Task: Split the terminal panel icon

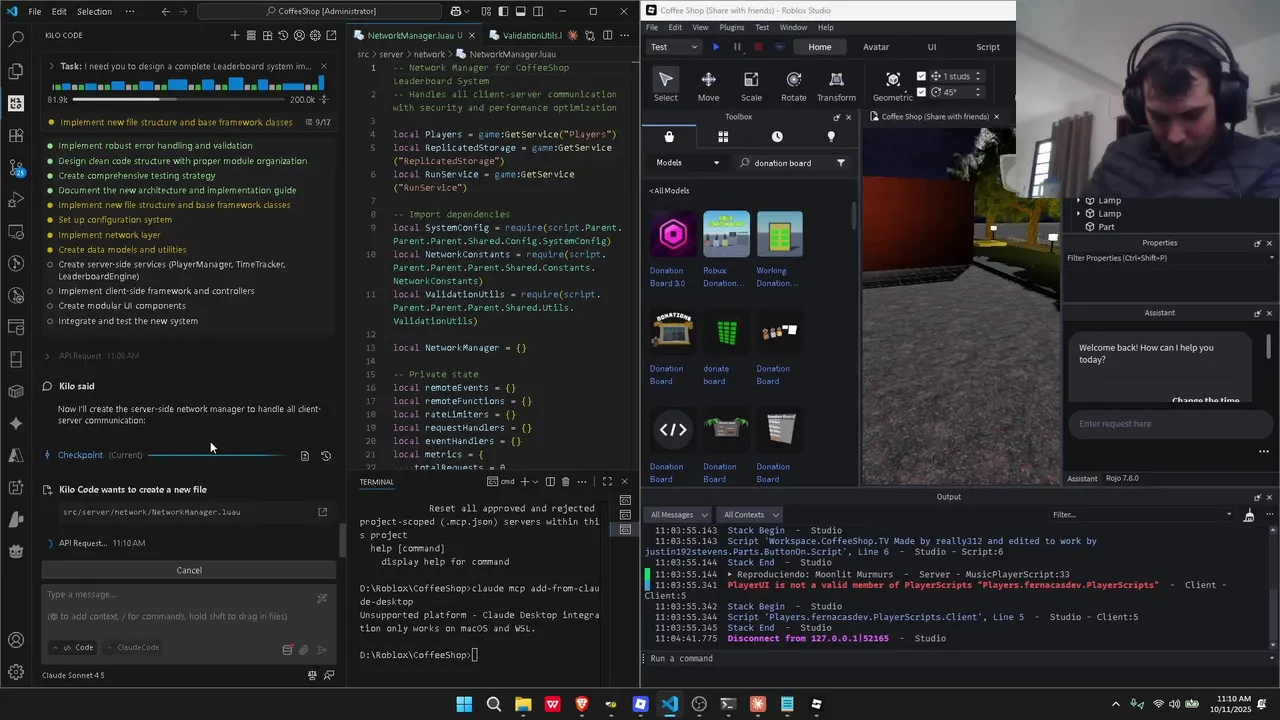Action: coord(550,481)
